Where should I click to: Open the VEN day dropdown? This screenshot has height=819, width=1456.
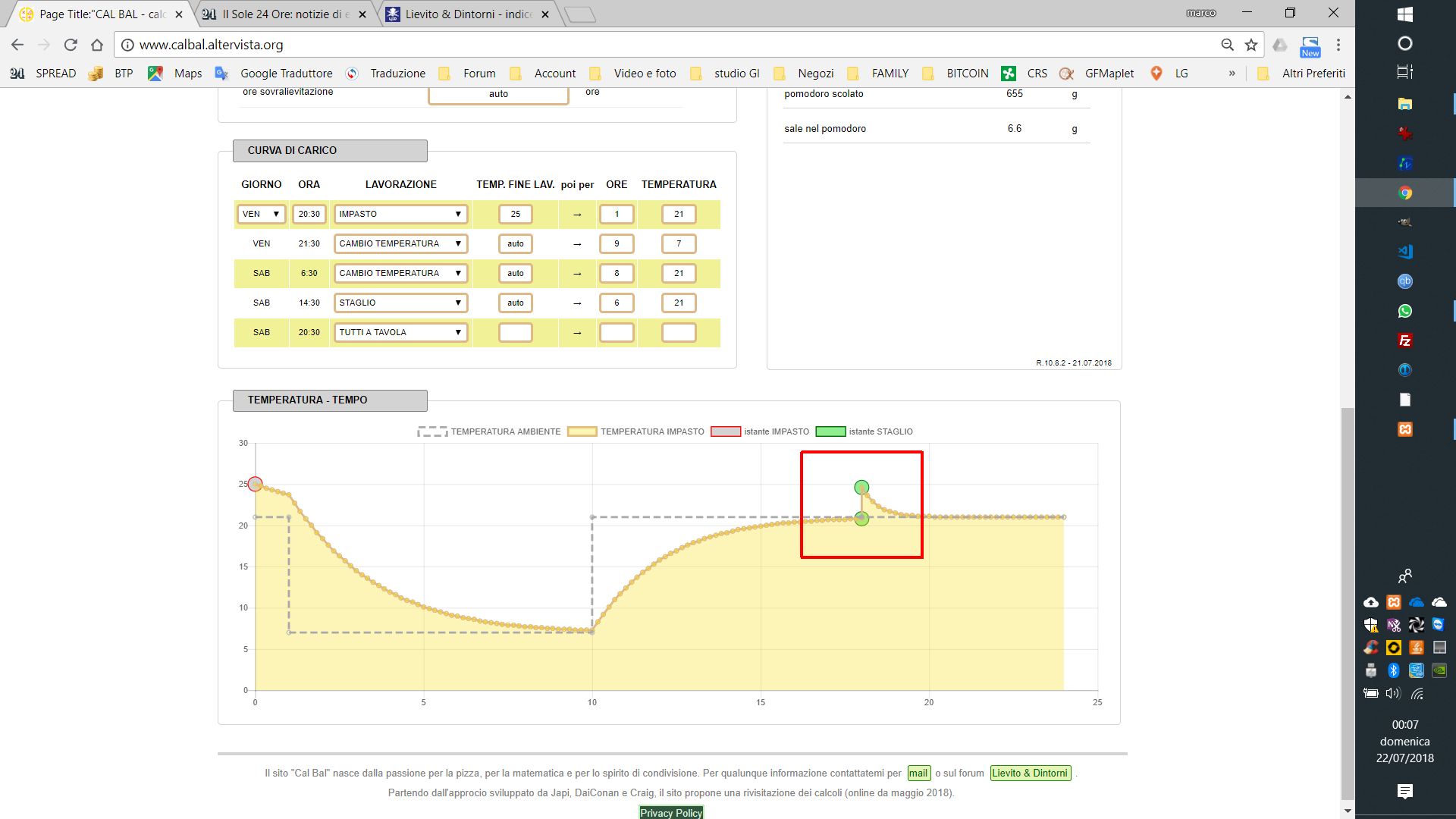coord(261,214)
